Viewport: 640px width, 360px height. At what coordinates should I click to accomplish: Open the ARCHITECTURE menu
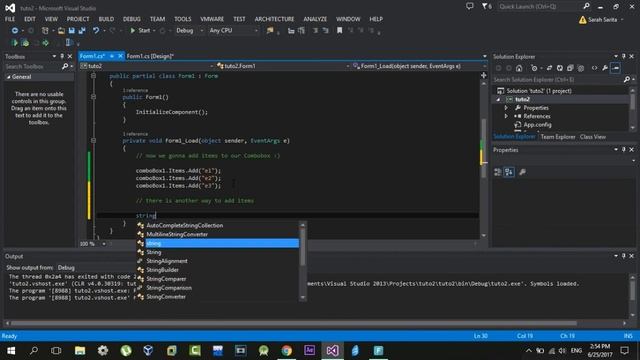coord(274,19)
